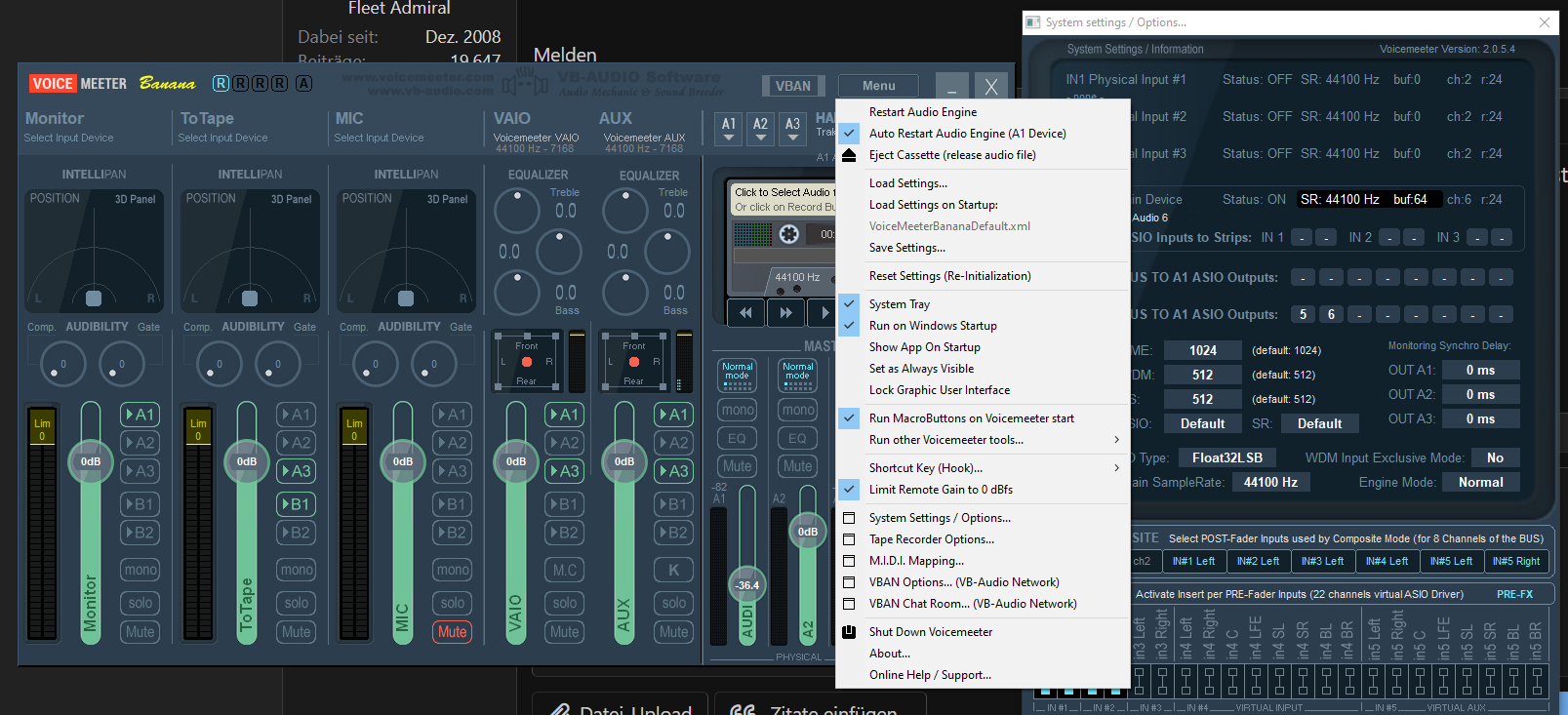This screenshot has height=715, width=1568.
Task: Click the 44100 Hz preferred SampleRate field
Action: (x=1270, y=482)
